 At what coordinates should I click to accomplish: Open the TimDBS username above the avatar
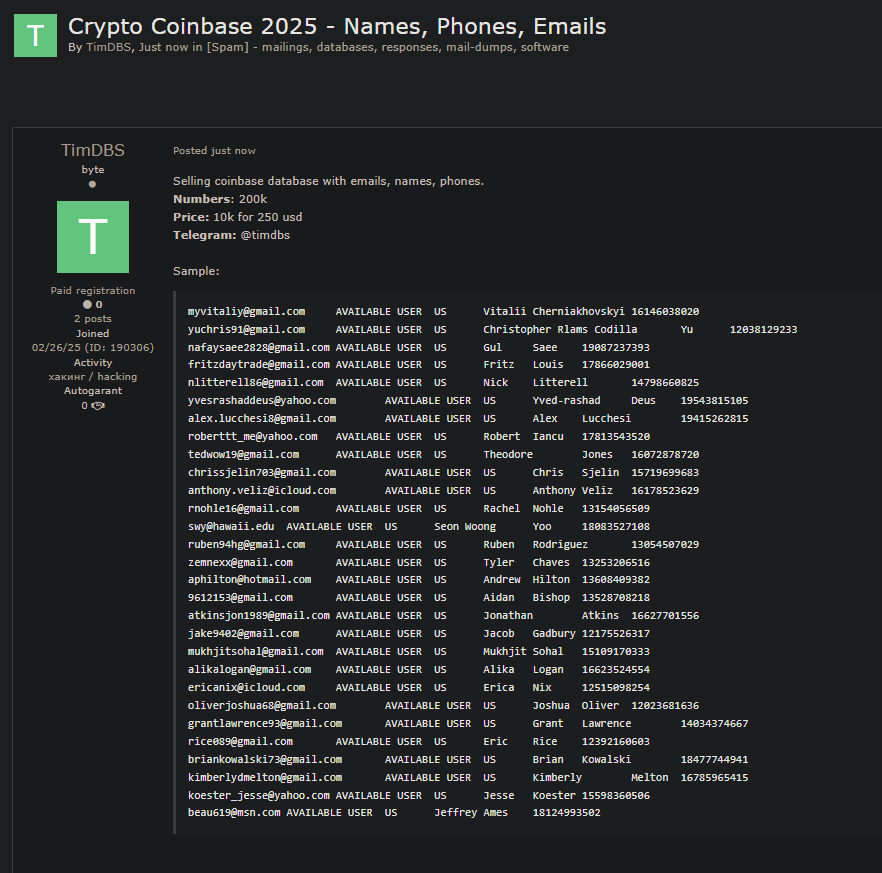tap(92, 150)
